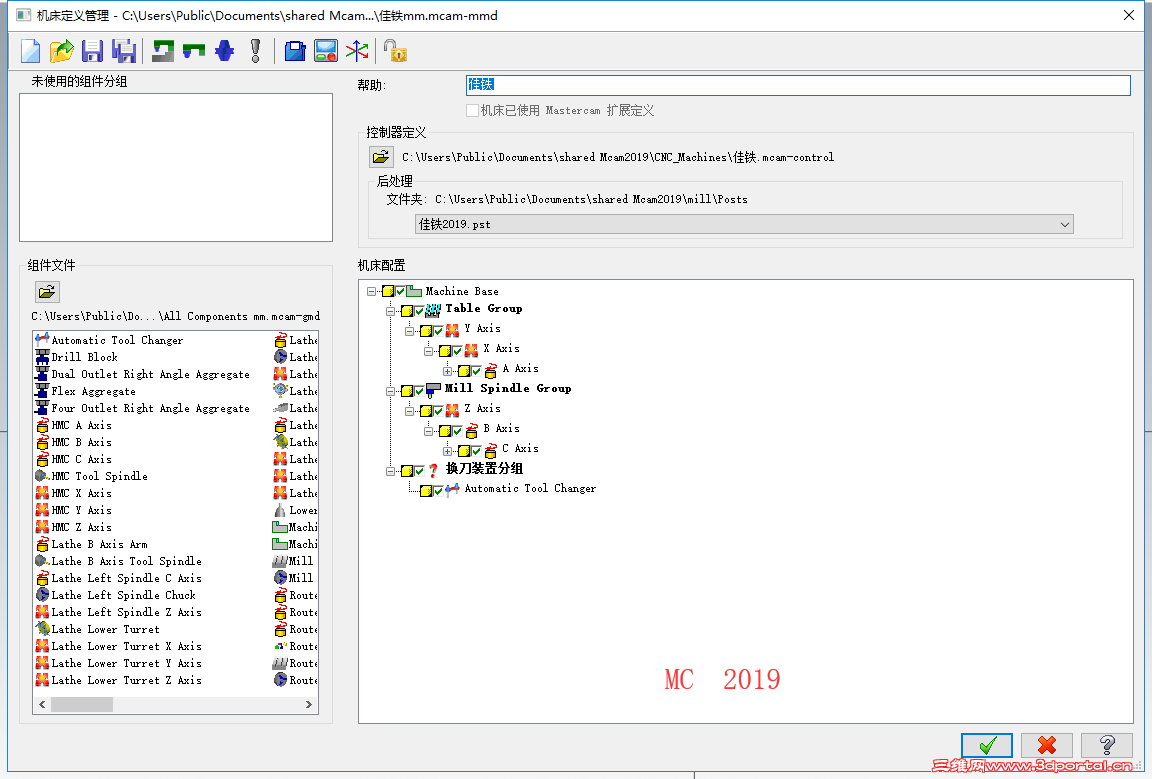Select the green mill machine type icon
Screen dimensions: 1152x779
[x=163, y=51]
